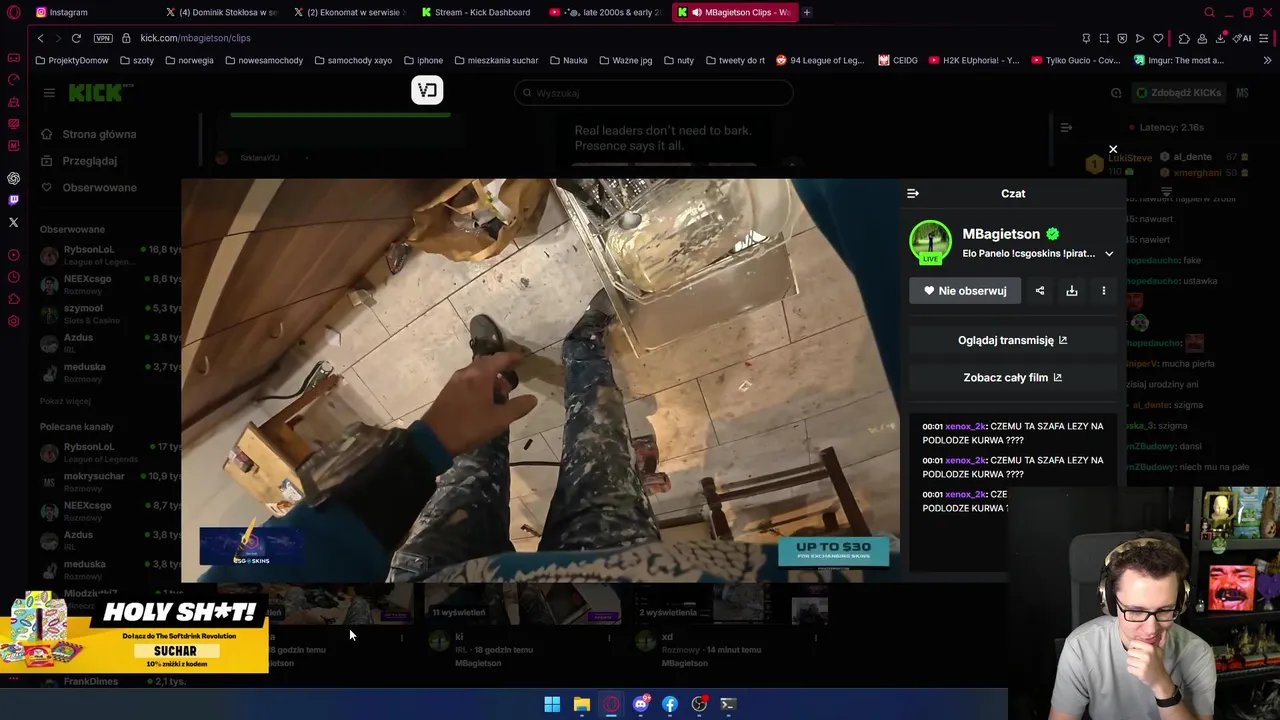Open the norwegia bookmark folder
This screenshot has height=720, width=1280.
pyautogui.click(x=189, y=60)
